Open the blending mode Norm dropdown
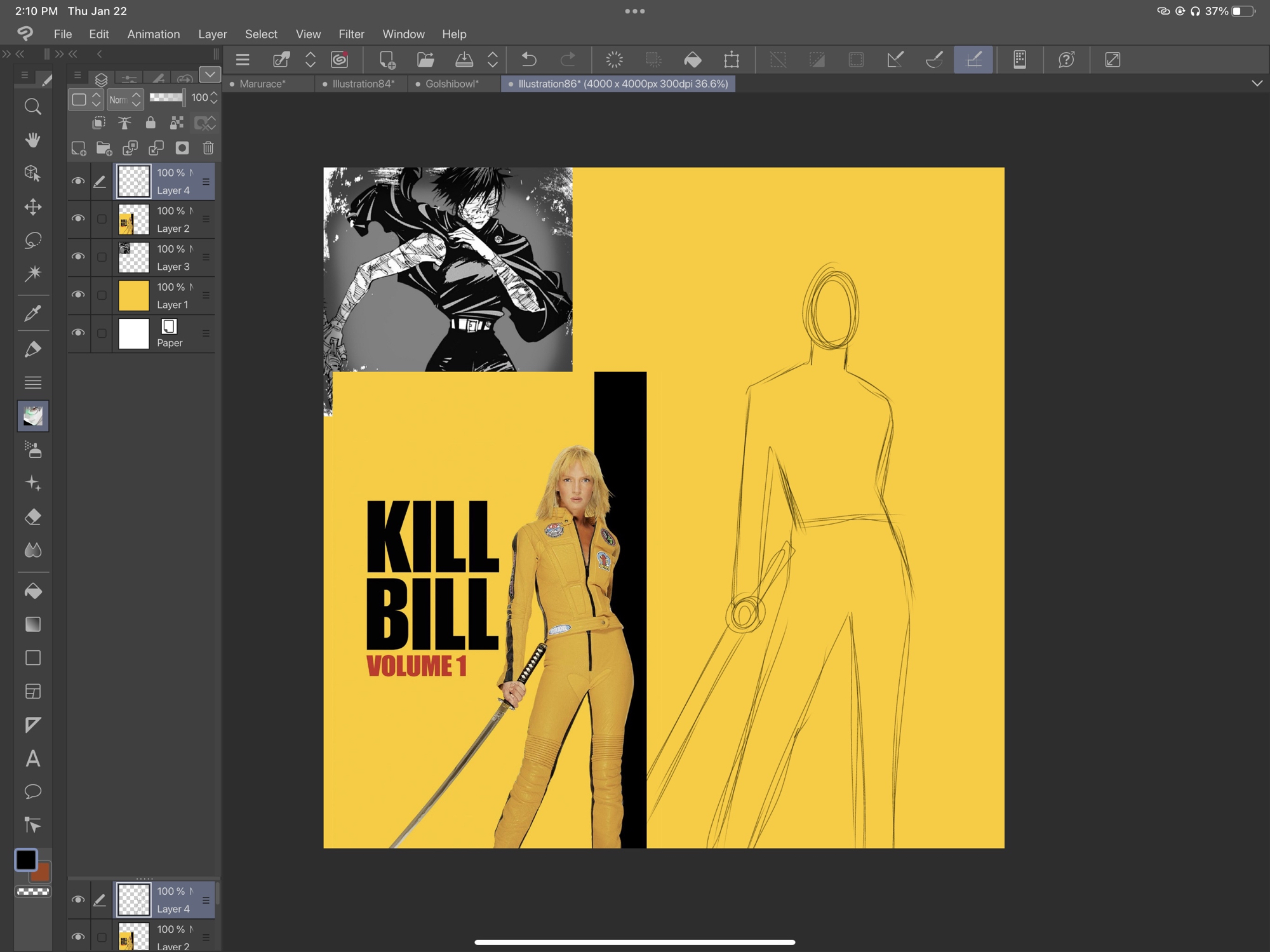The height and width of the screenshot is (952, 1270). click(124, 99)
